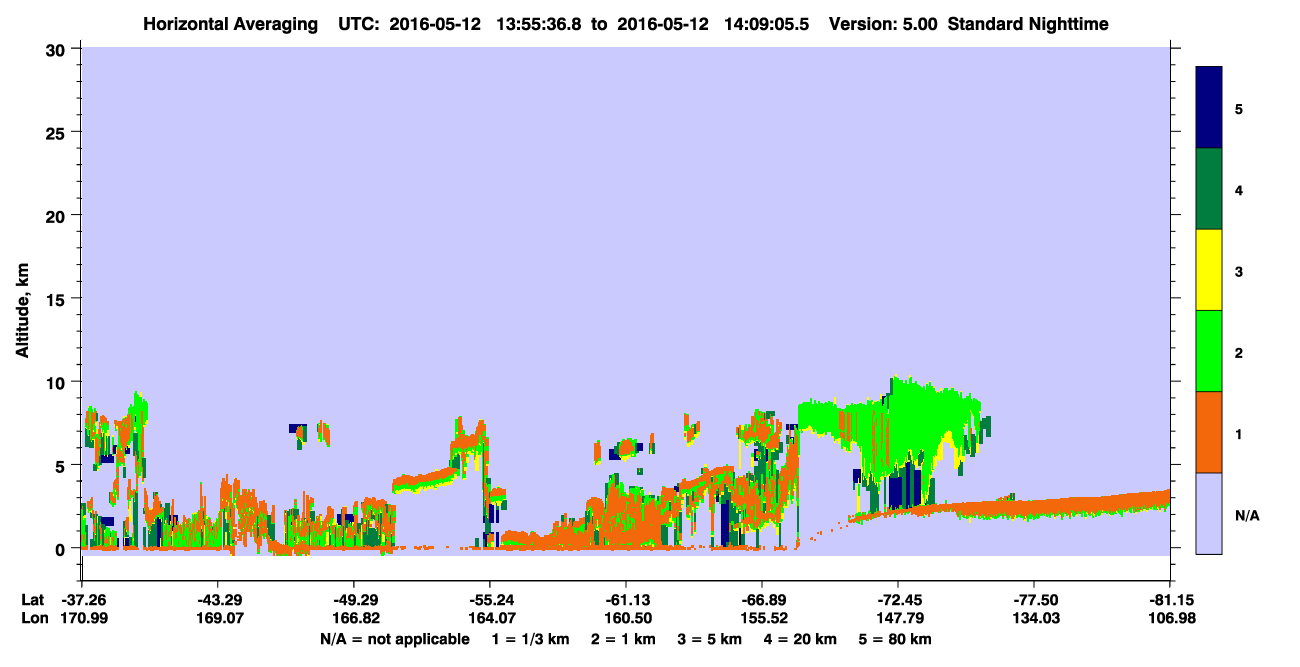Click the bright green colorbar segment labeled 2

point(1209,351)
